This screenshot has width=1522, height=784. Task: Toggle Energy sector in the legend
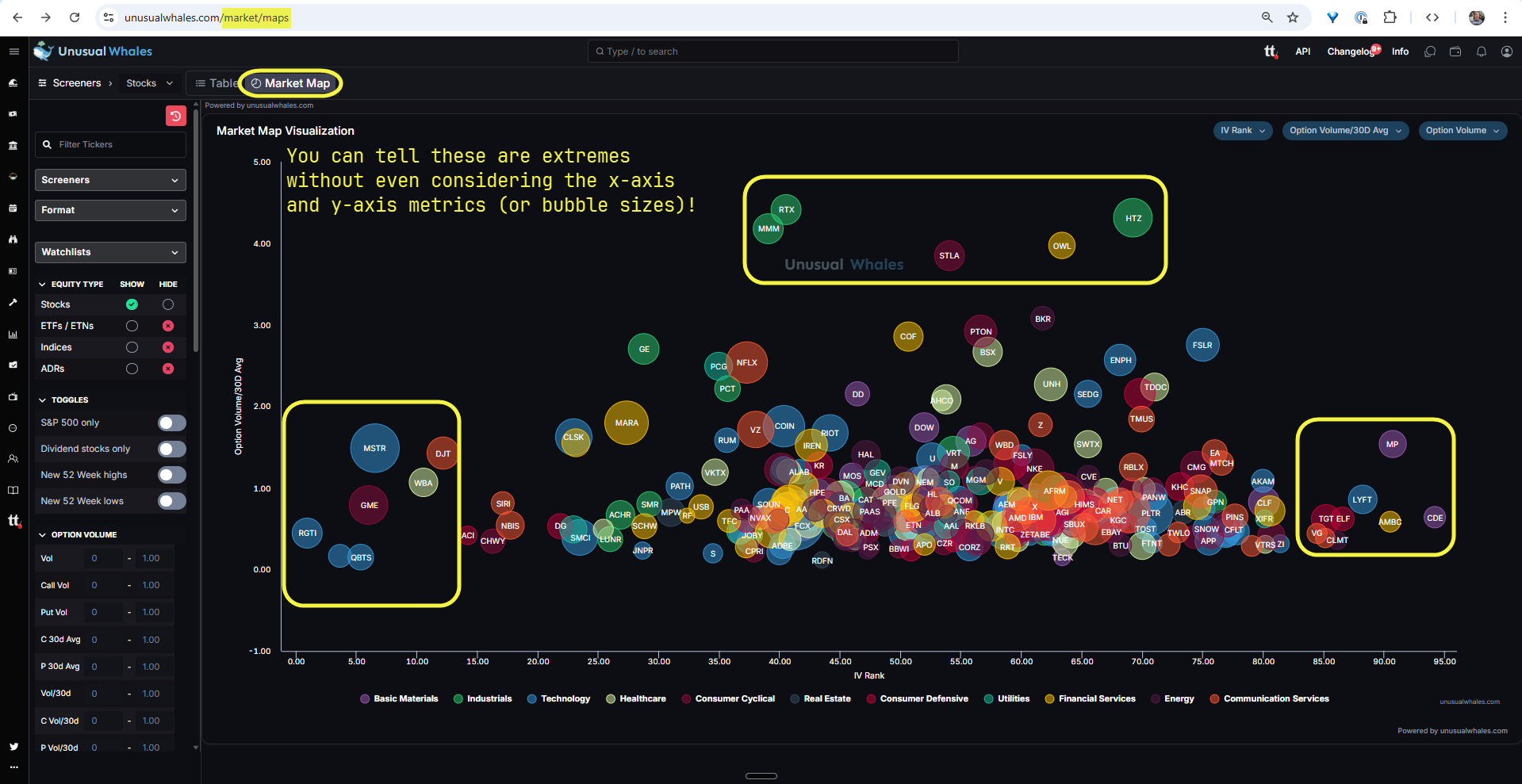pyautogui.click(x=1172, y=699)
